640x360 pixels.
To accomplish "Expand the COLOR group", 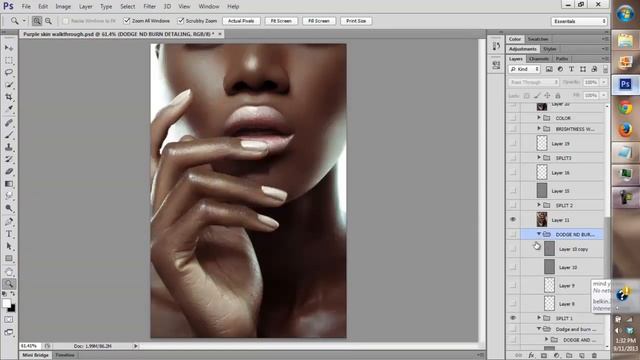I will tap(539, 118).
